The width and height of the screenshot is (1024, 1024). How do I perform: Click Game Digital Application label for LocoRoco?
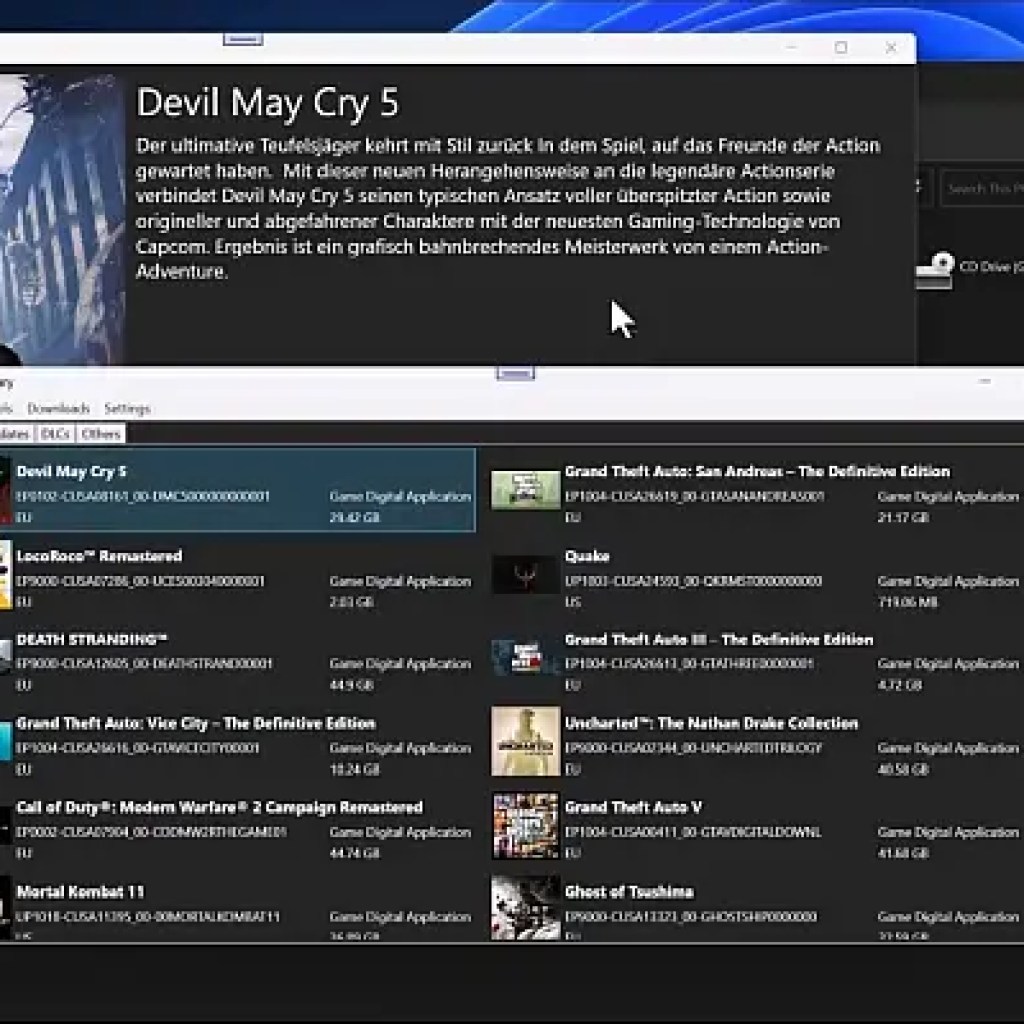click(x=400, y=581)
